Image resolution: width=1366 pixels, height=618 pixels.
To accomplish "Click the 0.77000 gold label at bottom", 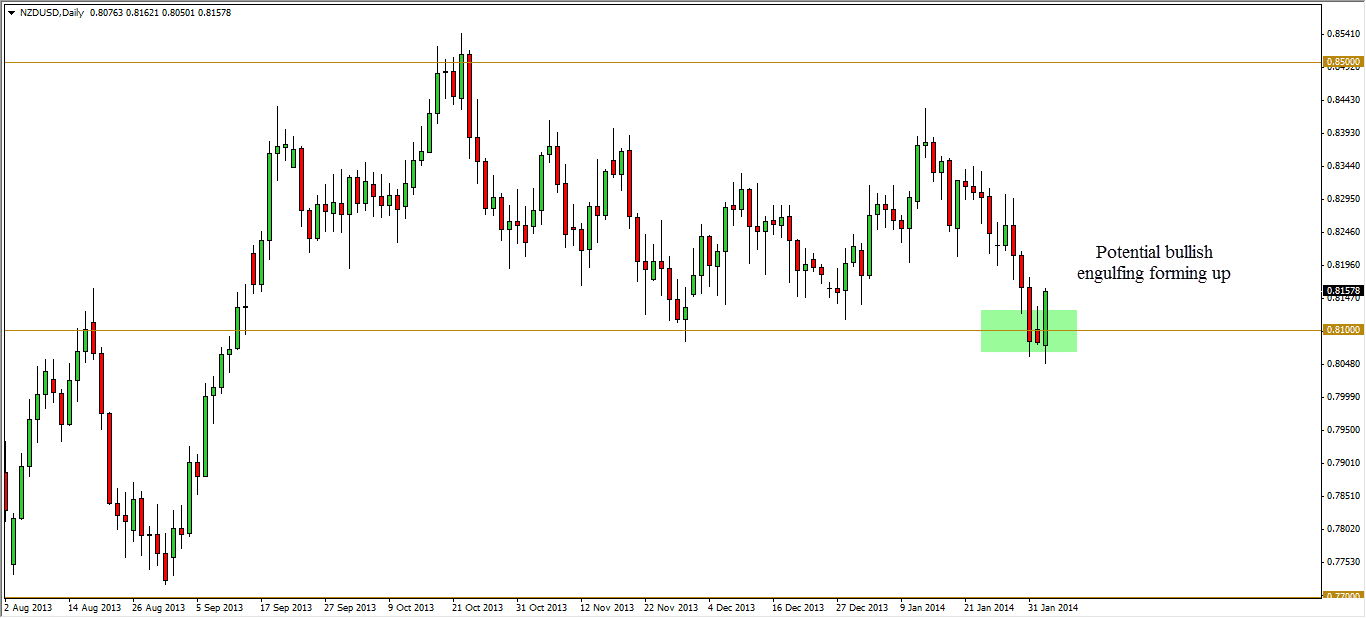I will coord(1342,596).
